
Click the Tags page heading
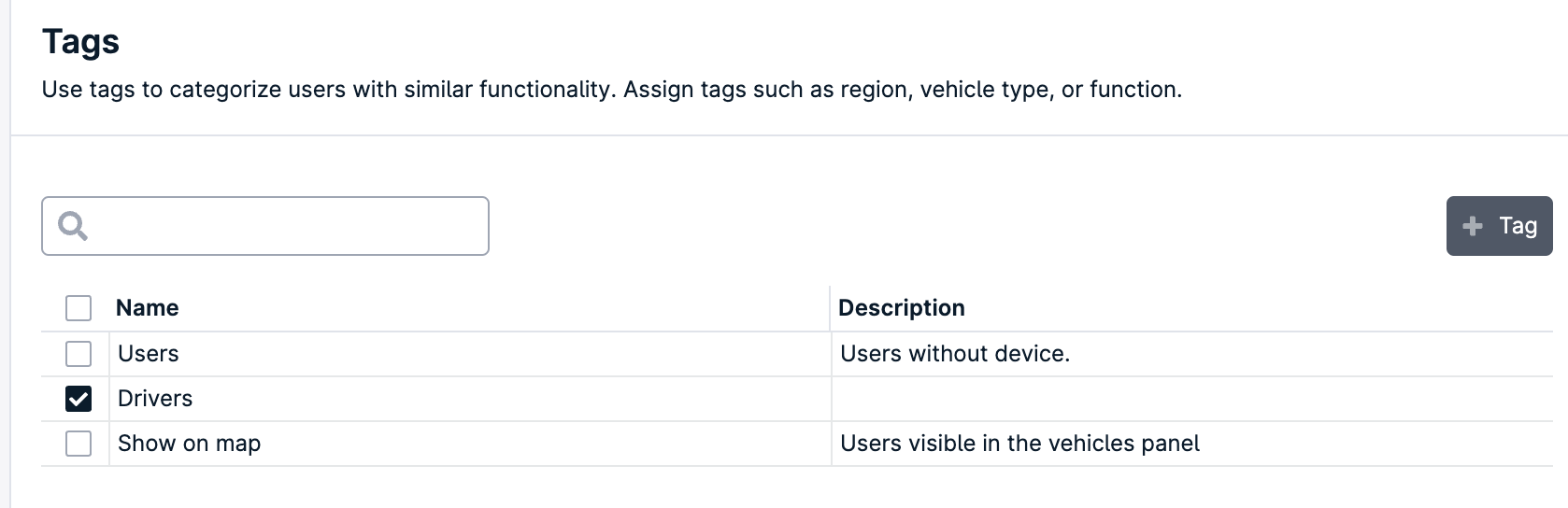coord(81,42)
